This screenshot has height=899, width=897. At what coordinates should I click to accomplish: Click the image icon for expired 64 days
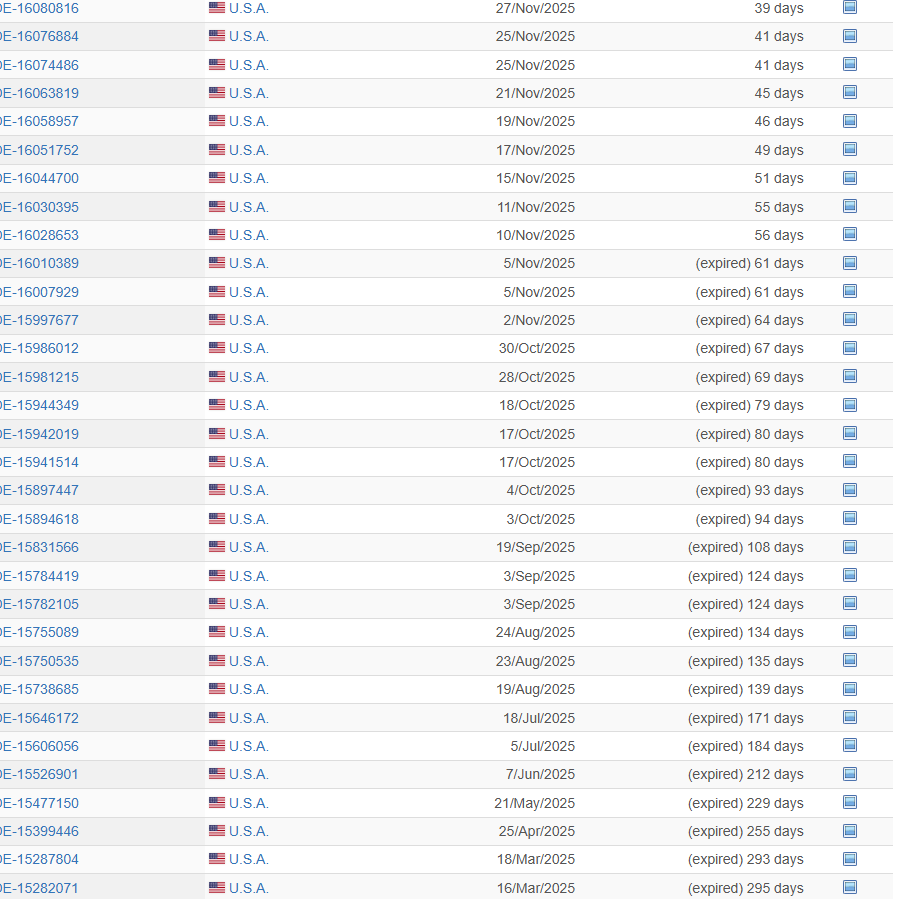(850, 320)
